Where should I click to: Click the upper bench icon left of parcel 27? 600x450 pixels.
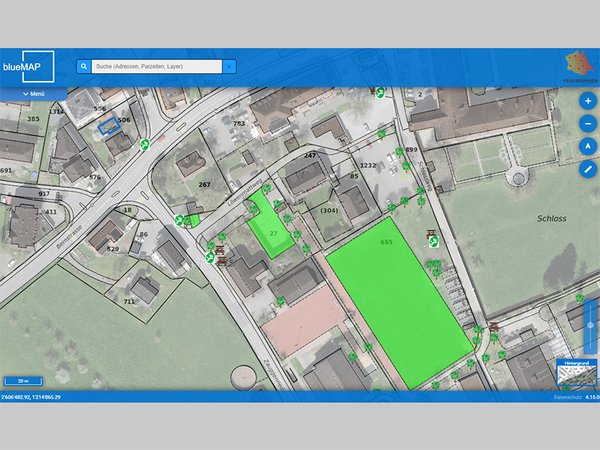click(x=220, y=251)
